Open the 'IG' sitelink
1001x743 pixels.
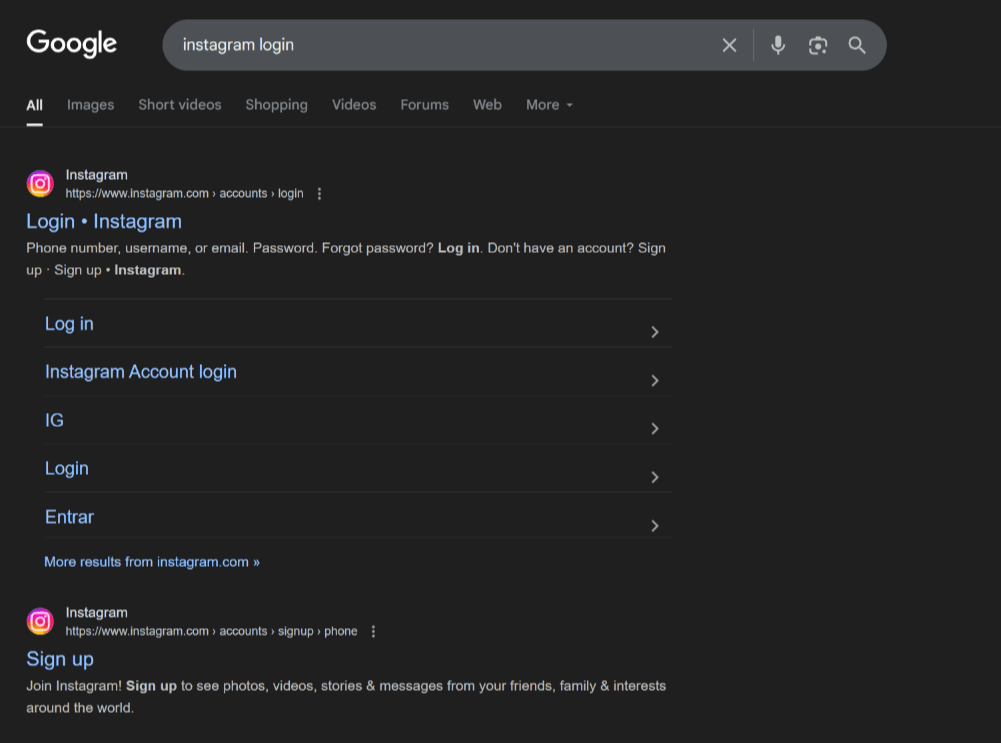tap(54, 420)
